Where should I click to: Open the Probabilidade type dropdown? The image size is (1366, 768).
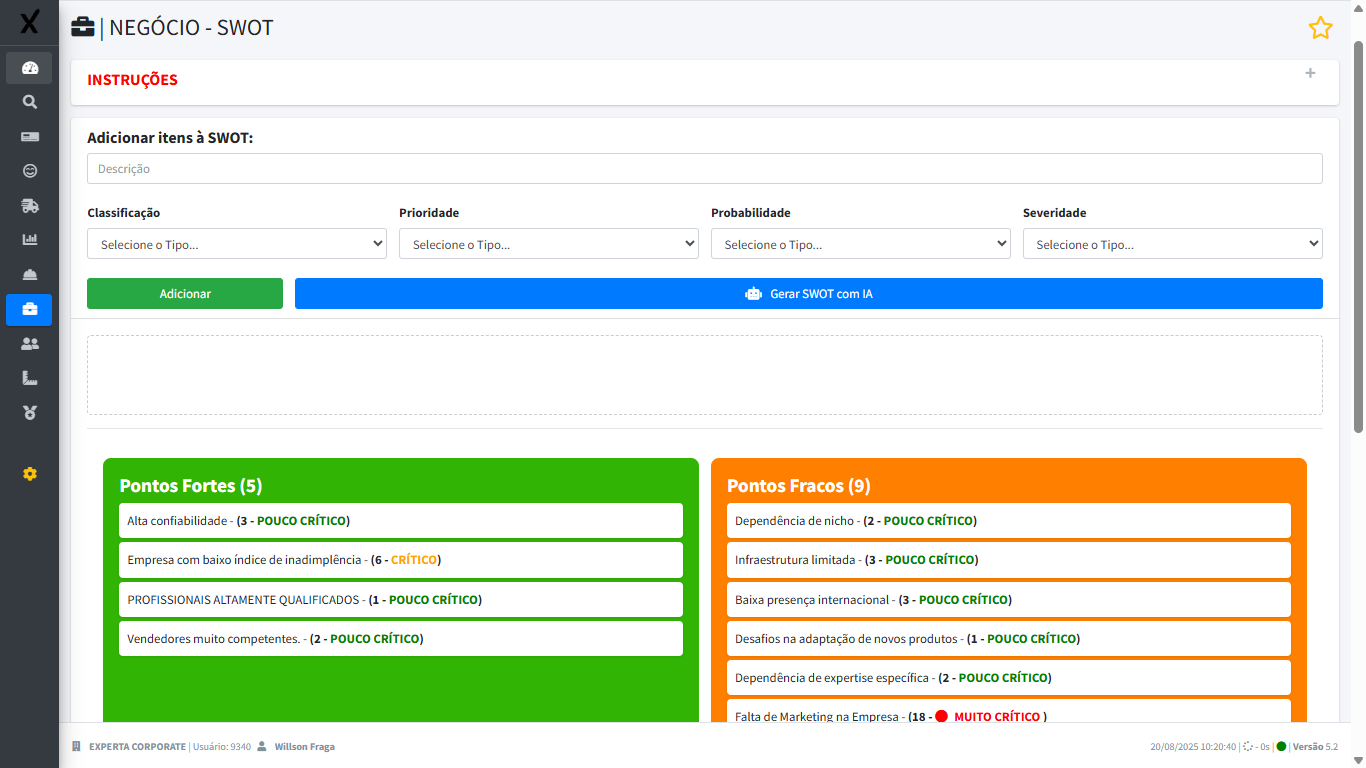click(860, 243)
